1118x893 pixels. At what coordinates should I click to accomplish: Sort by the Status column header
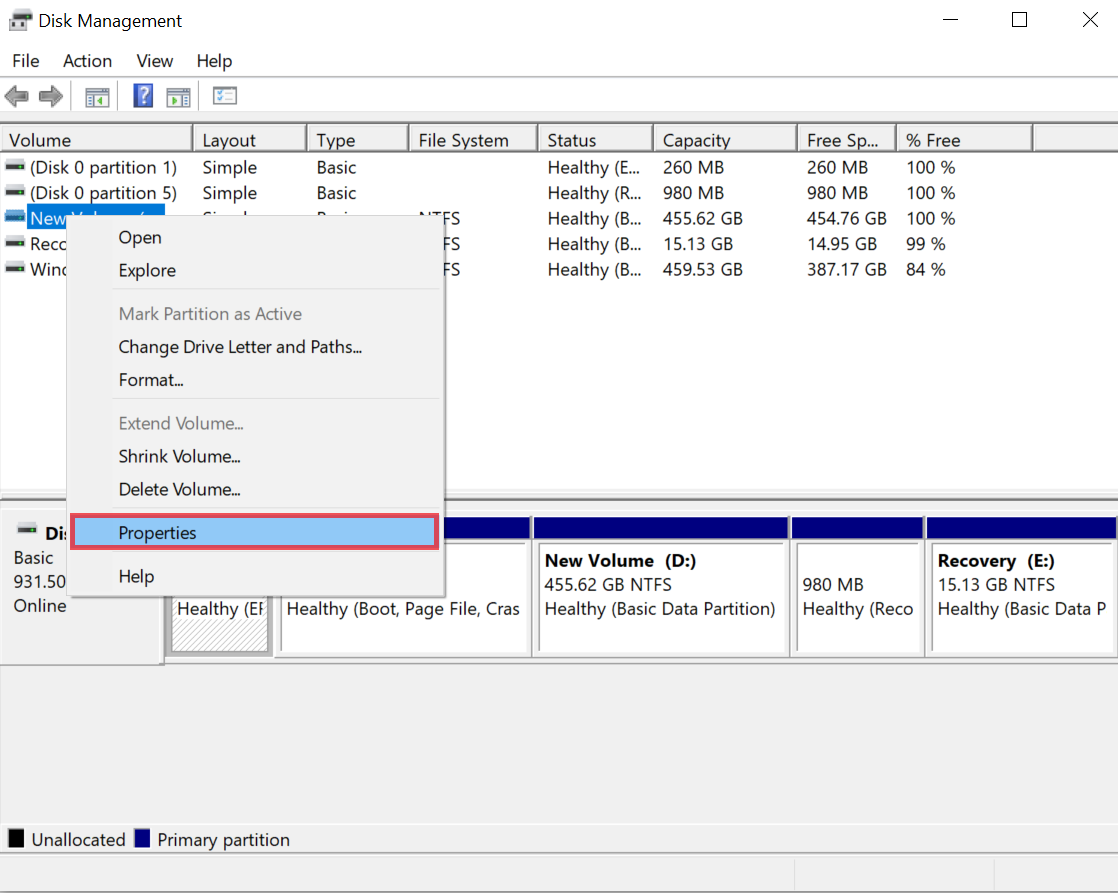(x=596, y=139)
